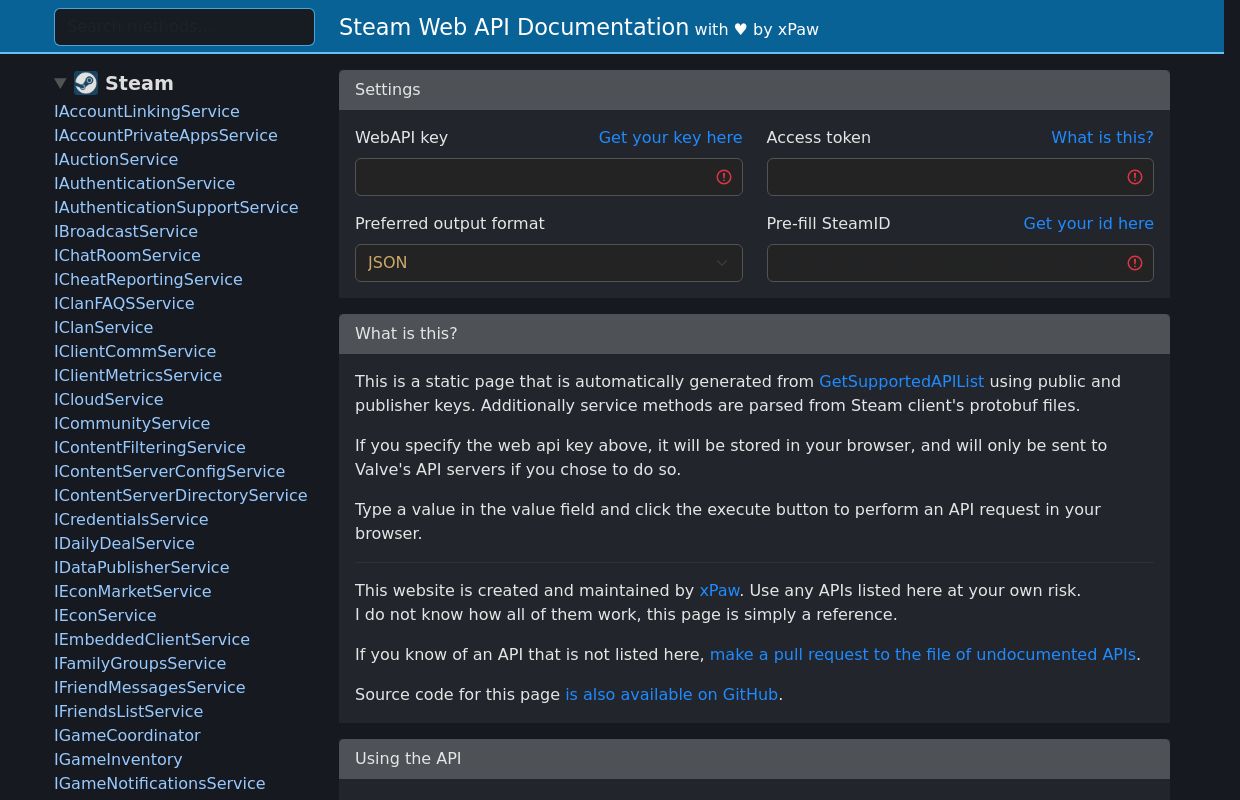Click the Access token warning icon

(x=1135, y=177)
